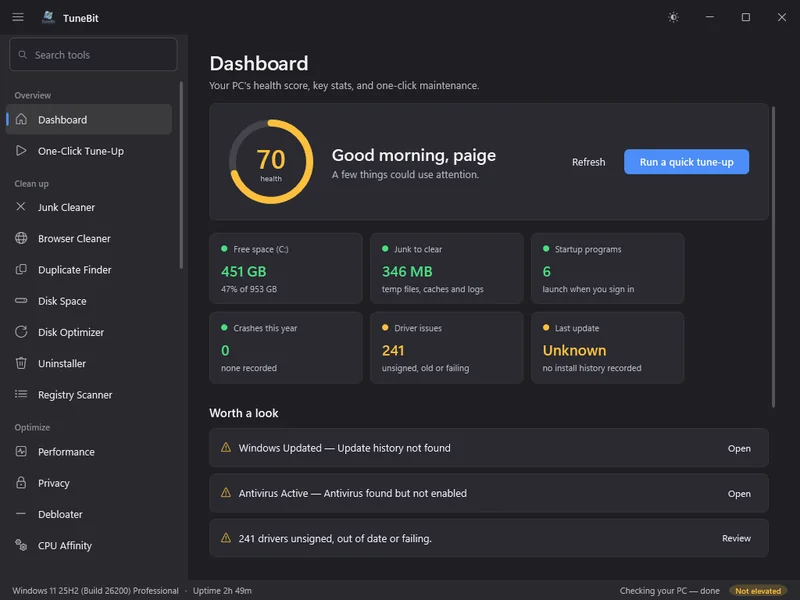Screen dimensions: 800x600
Task: Click the Registry Scanner list icon
Action: (21, 394)
